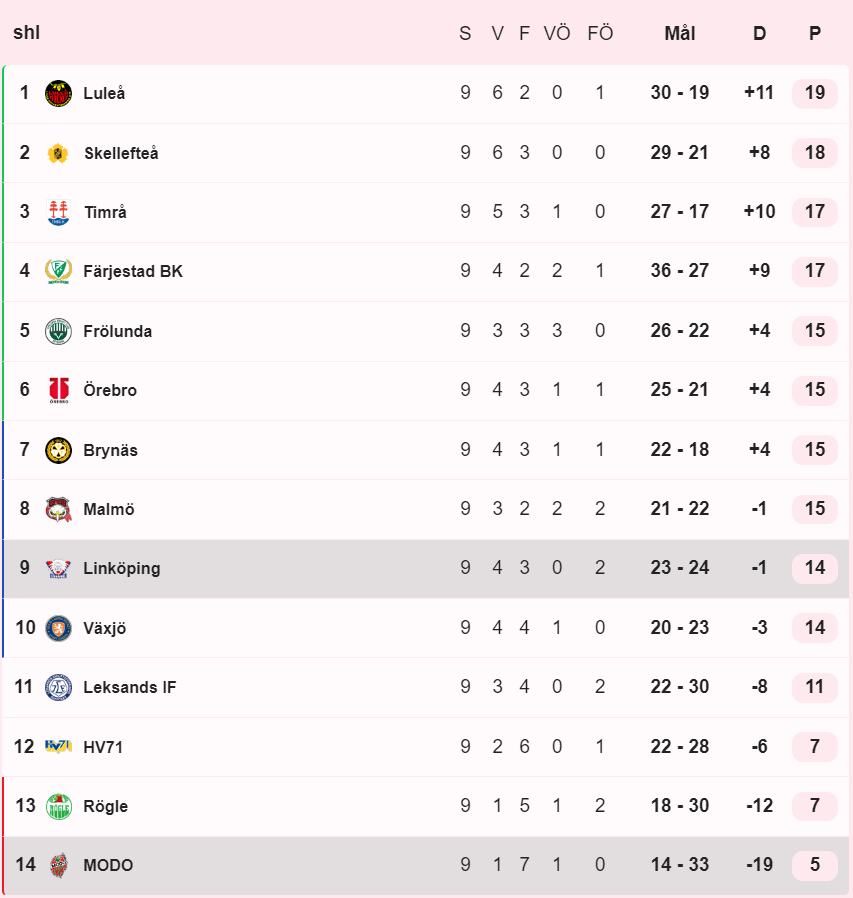853x898 pixels.
Task: Click the Rögle team logo
Action: [x=58, y=806]
